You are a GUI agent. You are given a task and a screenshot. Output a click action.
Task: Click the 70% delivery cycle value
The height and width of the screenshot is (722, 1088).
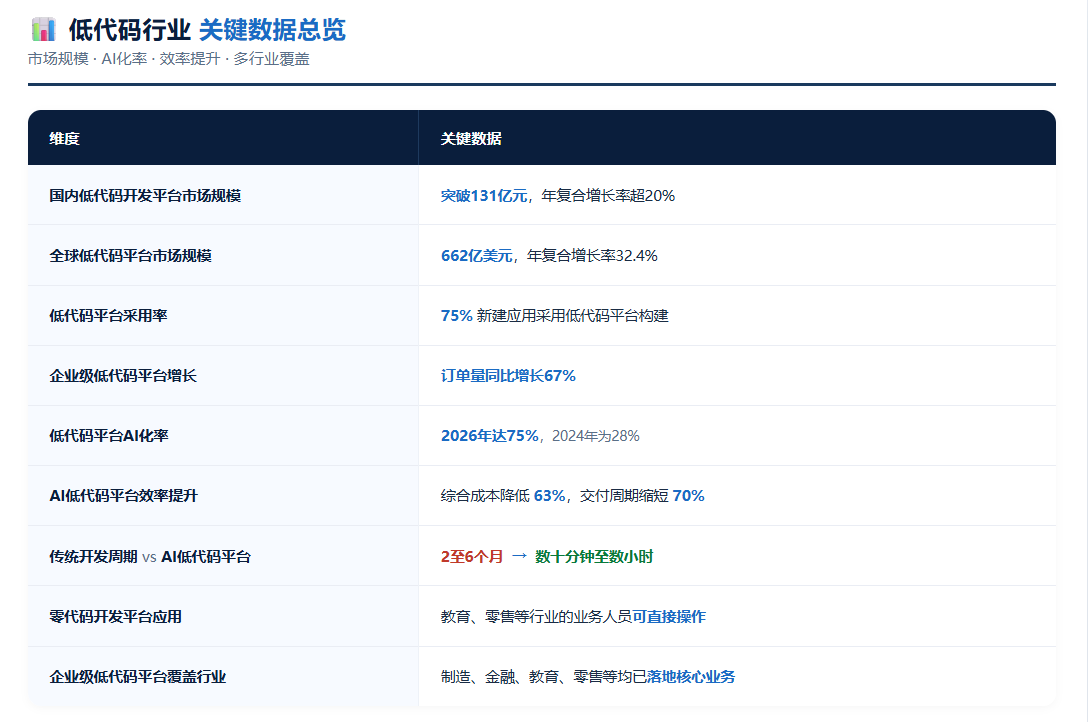[x=688, y=496]
